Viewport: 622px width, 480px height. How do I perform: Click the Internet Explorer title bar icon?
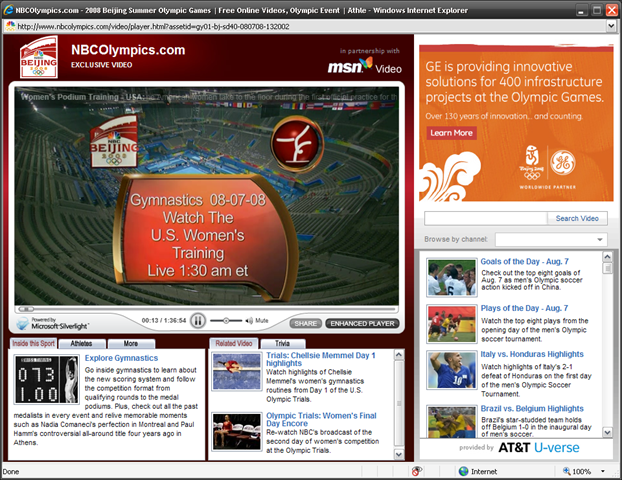point(8,10)
